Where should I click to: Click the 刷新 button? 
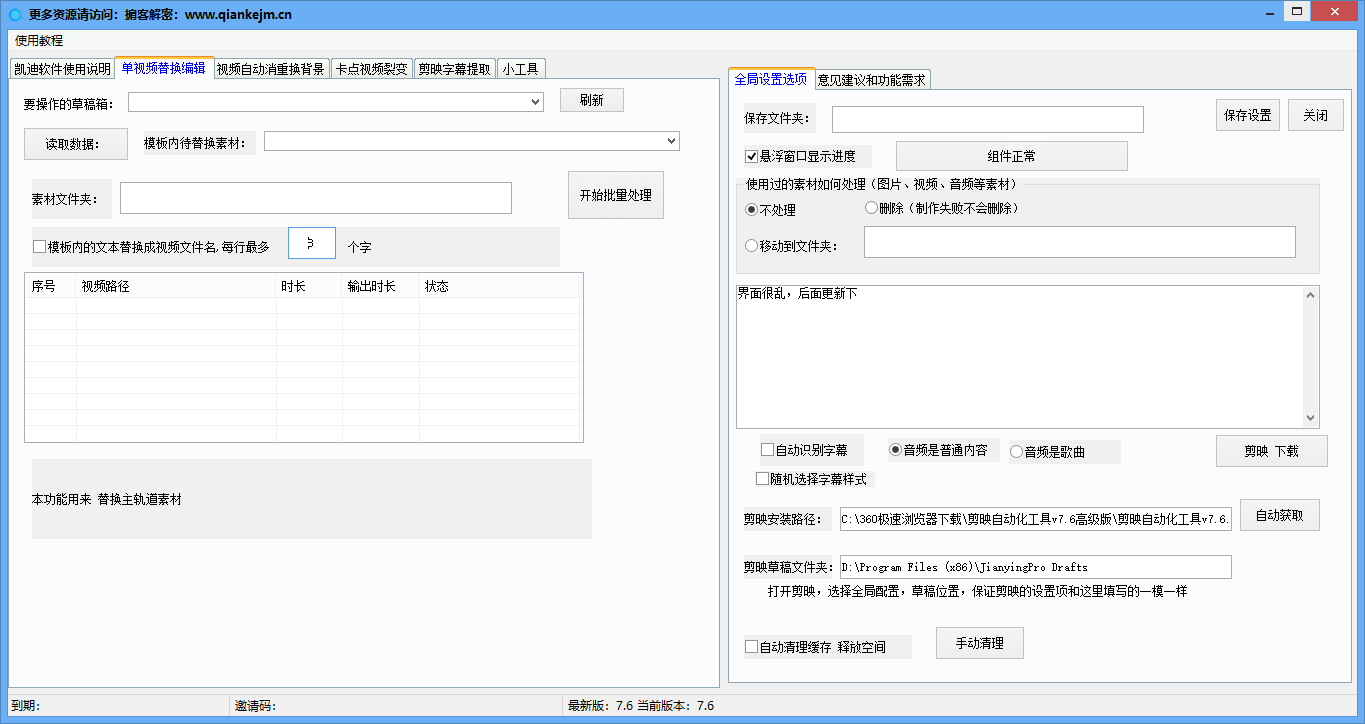591,100
